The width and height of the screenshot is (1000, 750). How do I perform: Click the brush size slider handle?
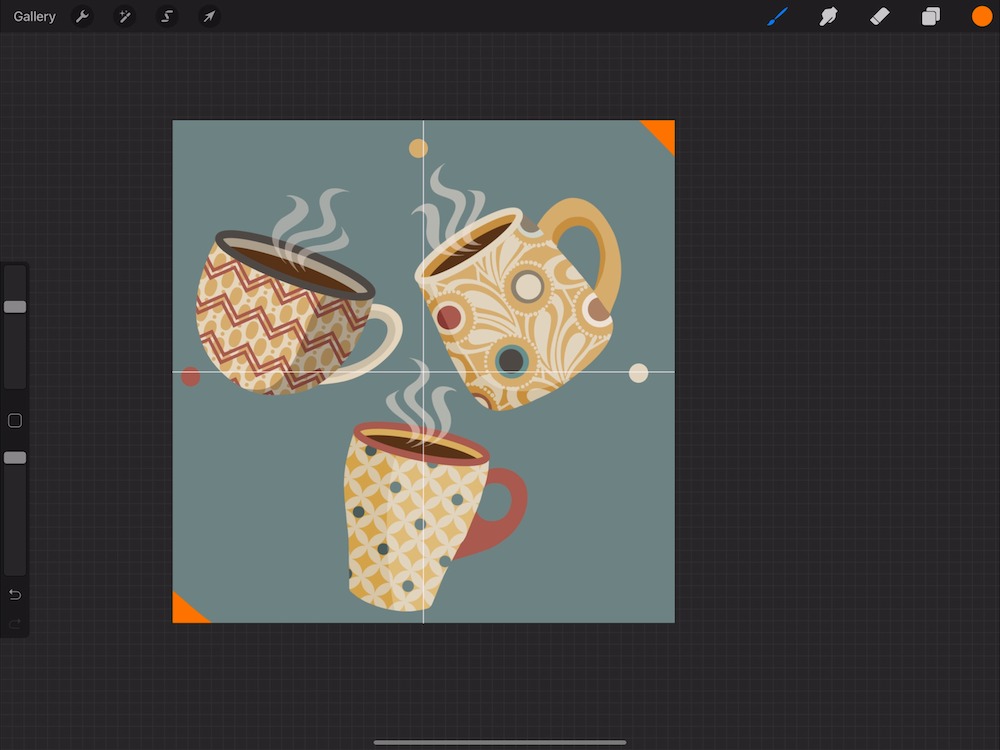pos(15,307)
